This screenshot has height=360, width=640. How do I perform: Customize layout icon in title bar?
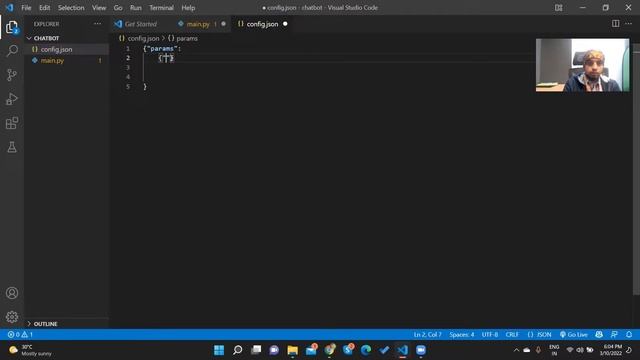(x=558, y=8)
